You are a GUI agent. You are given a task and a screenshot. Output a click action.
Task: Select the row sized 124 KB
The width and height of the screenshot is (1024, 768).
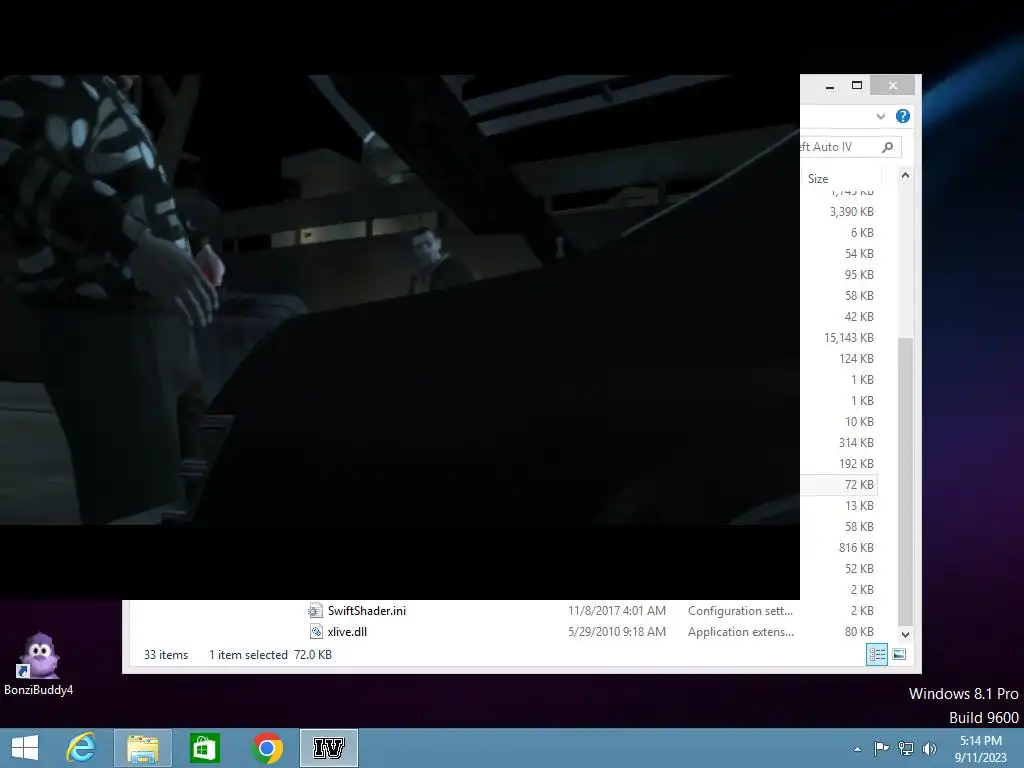(x=856, y=359)
